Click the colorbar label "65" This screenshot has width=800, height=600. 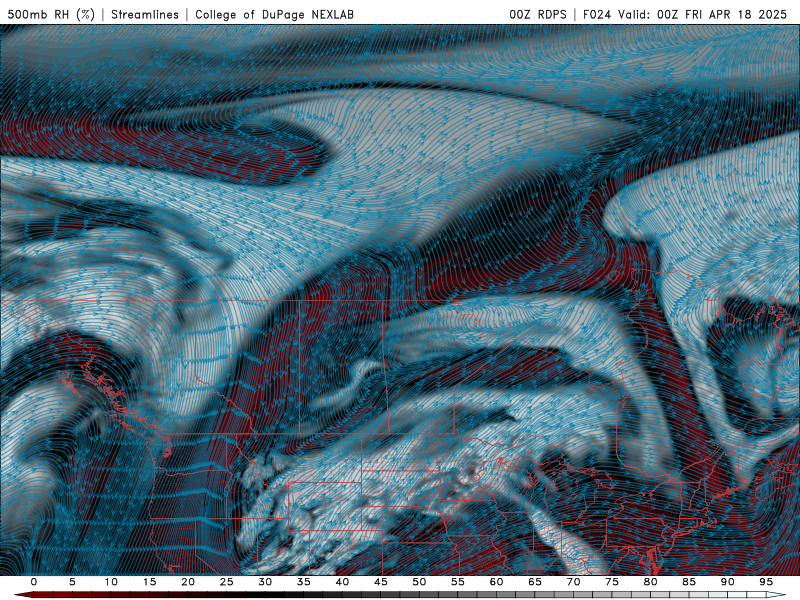[535, 582]
